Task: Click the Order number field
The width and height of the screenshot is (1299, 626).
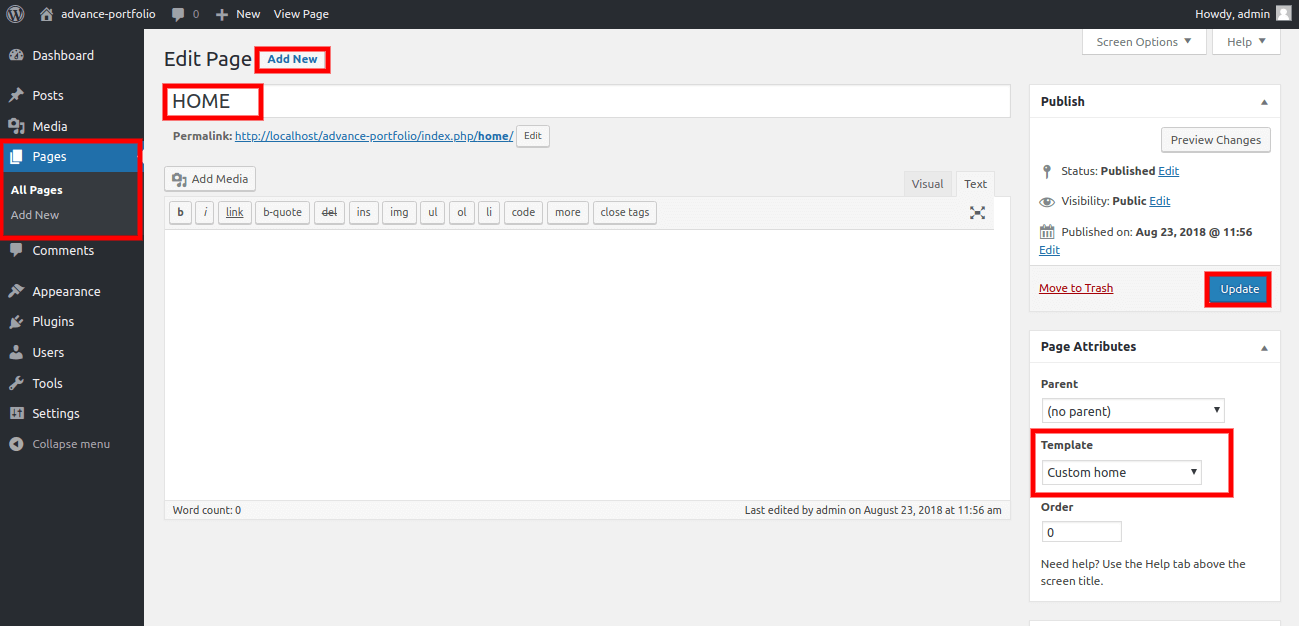Action: coord(1081,533)
